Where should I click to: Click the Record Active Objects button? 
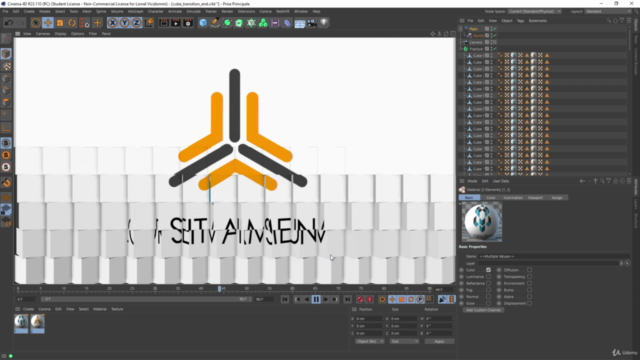[360, 300]
